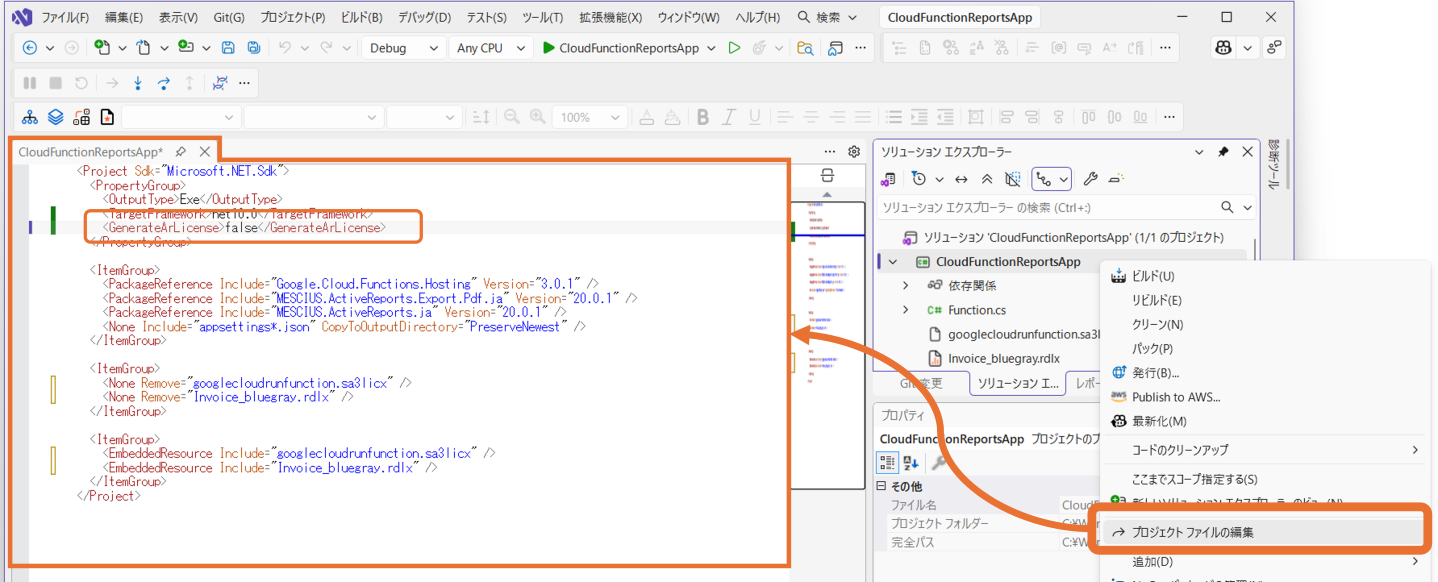Click the Alphabetical sort icon in Properties panel
1438x582 pixels.
coord(911,462)
